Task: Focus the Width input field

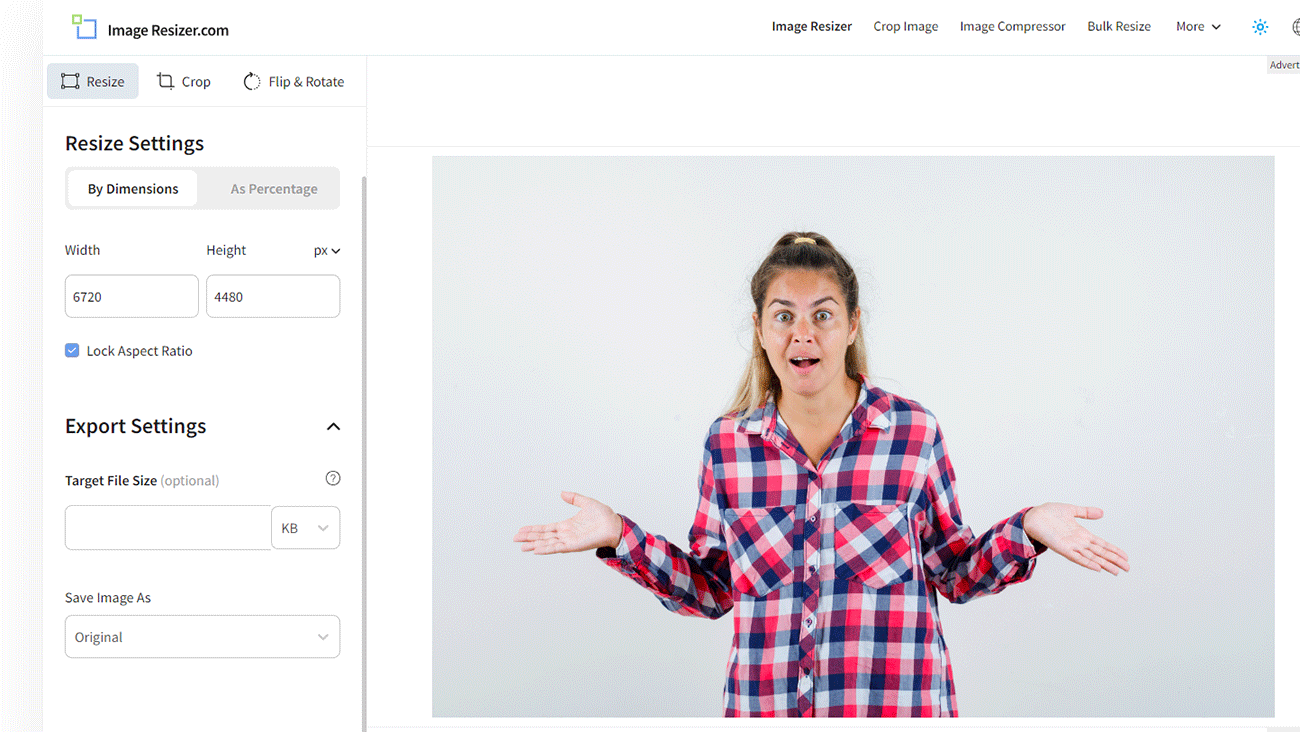Action: (x=132, y=297)
